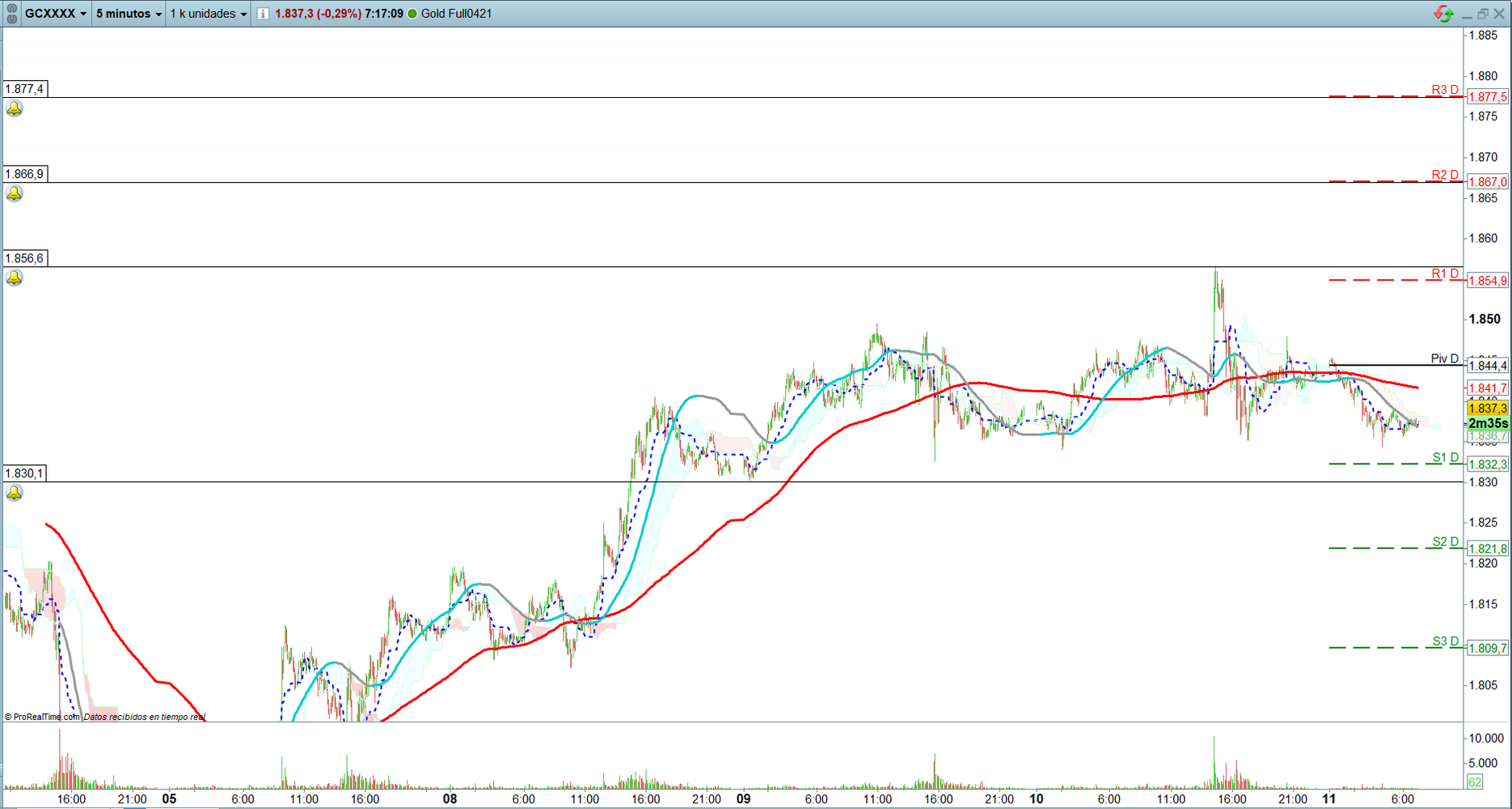Expand the 5 minutos timeframe dropdown

click(x=129, y=14)
